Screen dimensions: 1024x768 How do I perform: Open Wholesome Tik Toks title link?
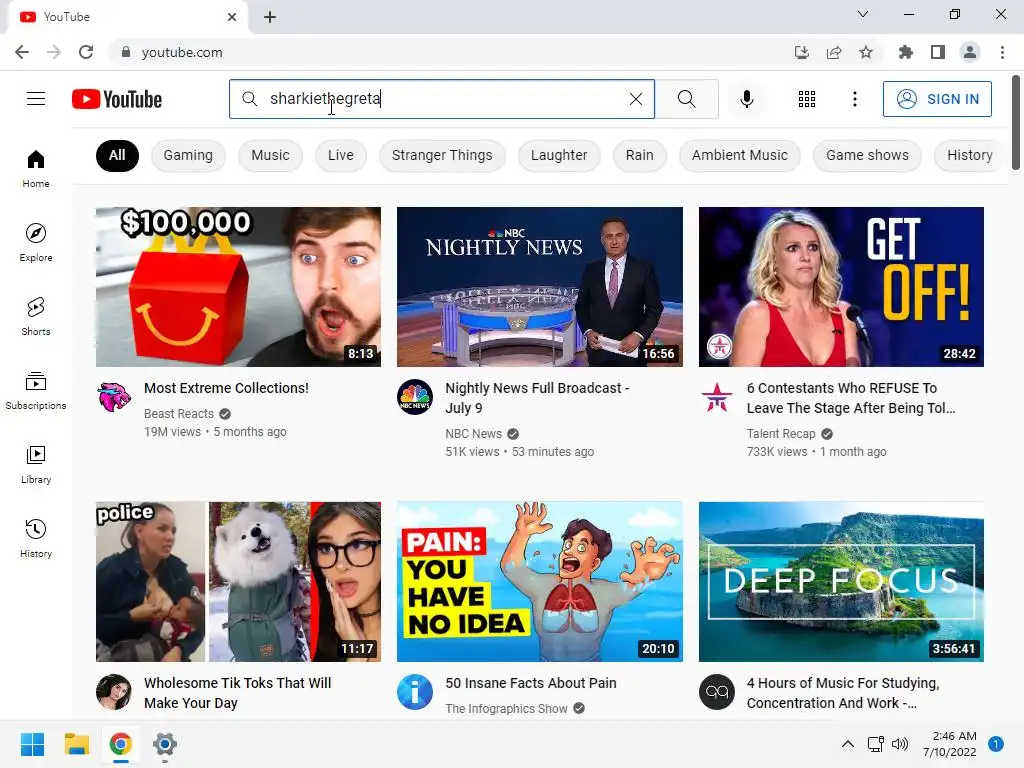(238, 693)
